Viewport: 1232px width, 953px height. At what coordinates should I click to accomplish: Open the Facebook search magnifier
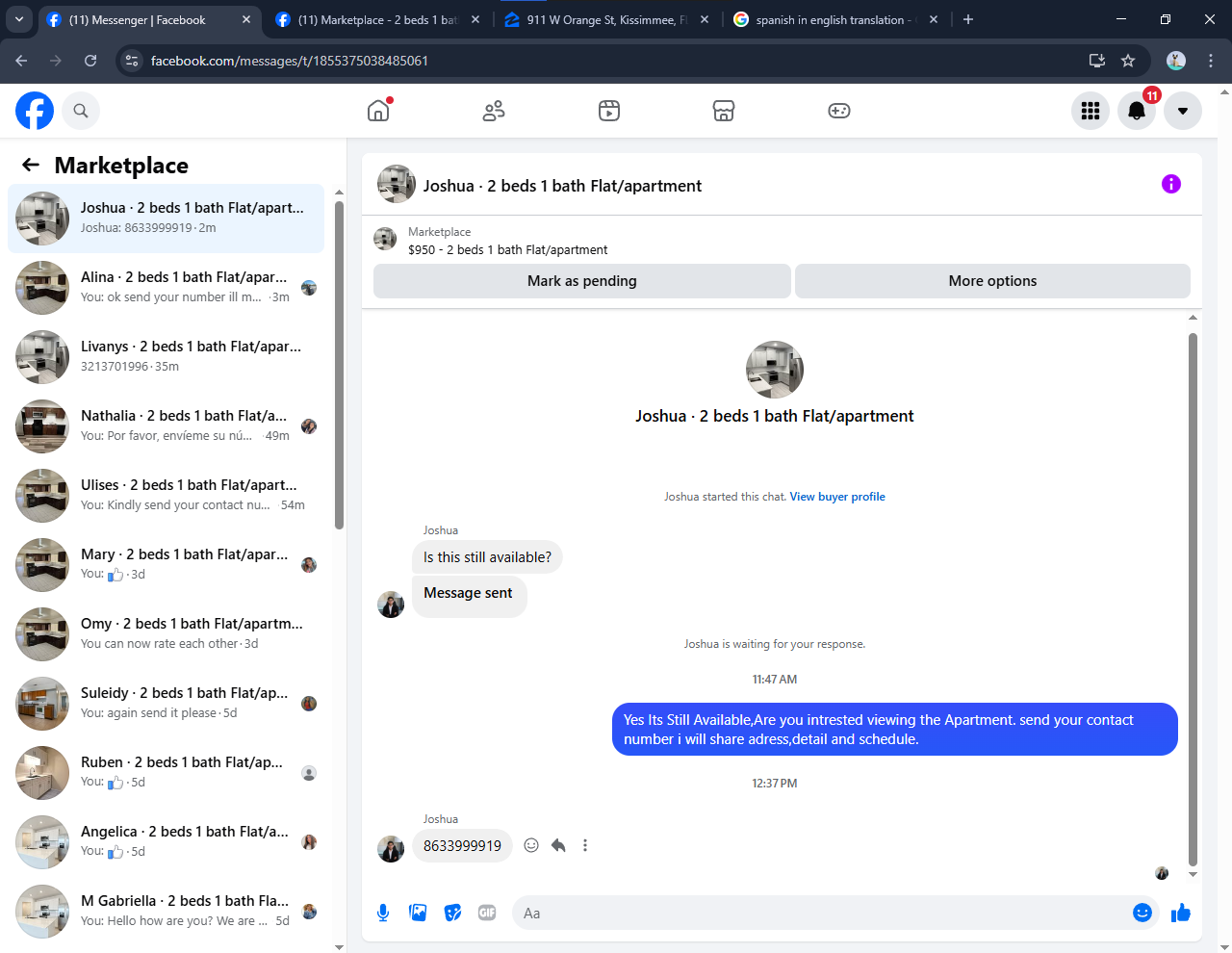click(81, 111)
